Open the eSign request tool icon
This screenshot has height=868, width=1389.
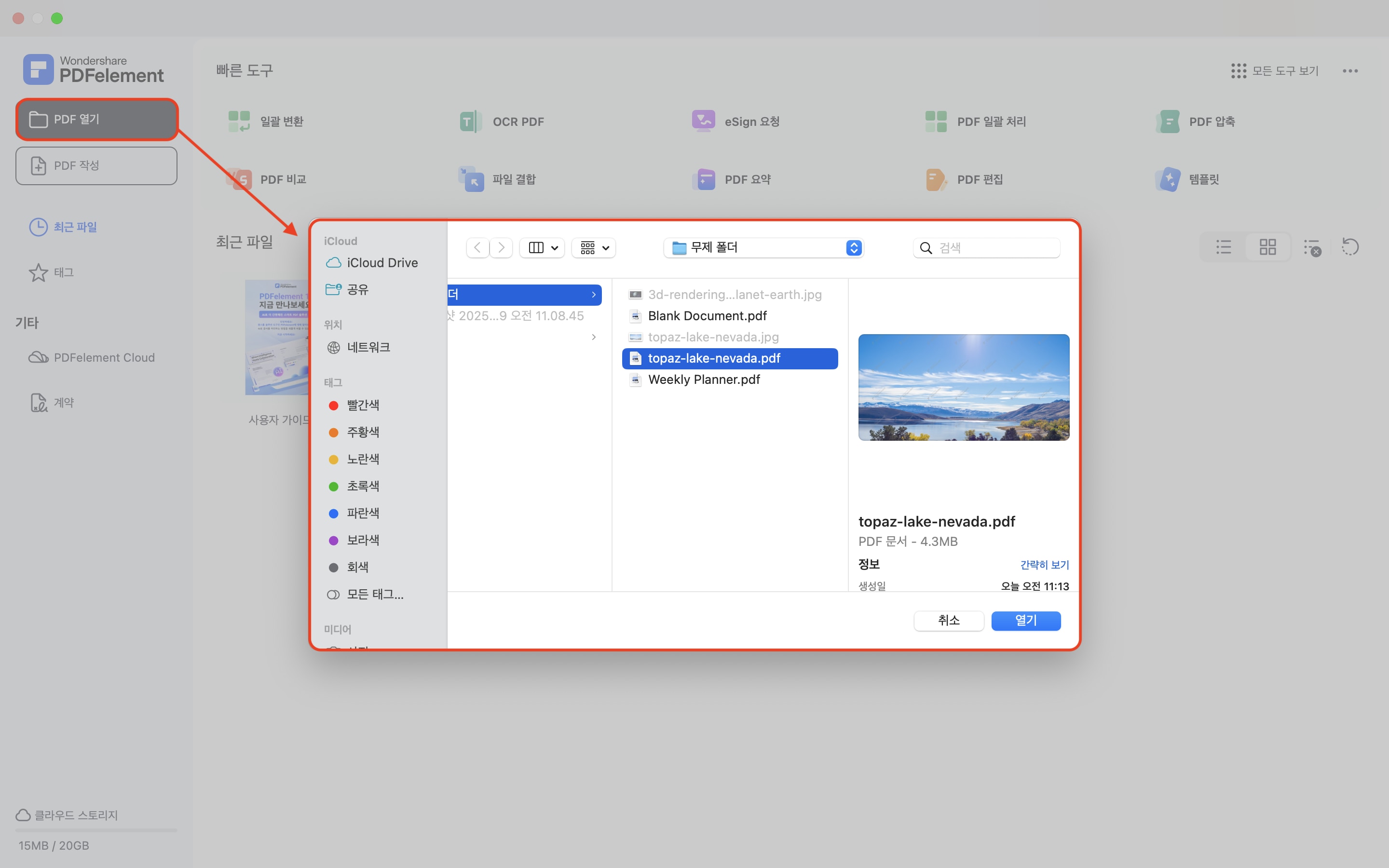(703, 121)
